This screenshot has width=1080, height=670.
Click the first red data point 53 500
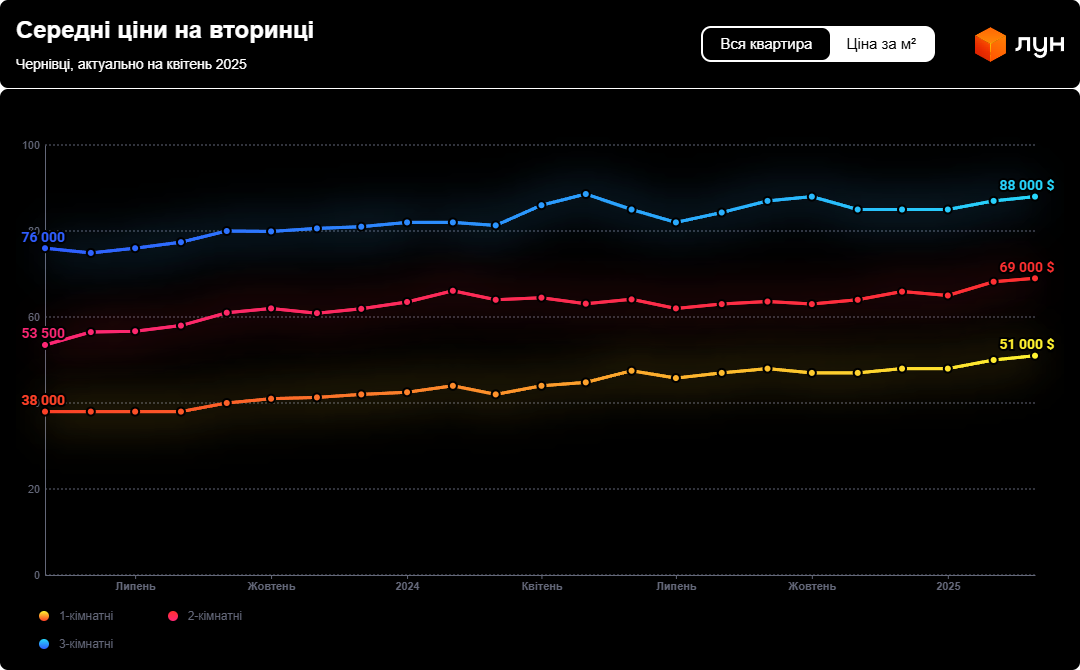45,345
